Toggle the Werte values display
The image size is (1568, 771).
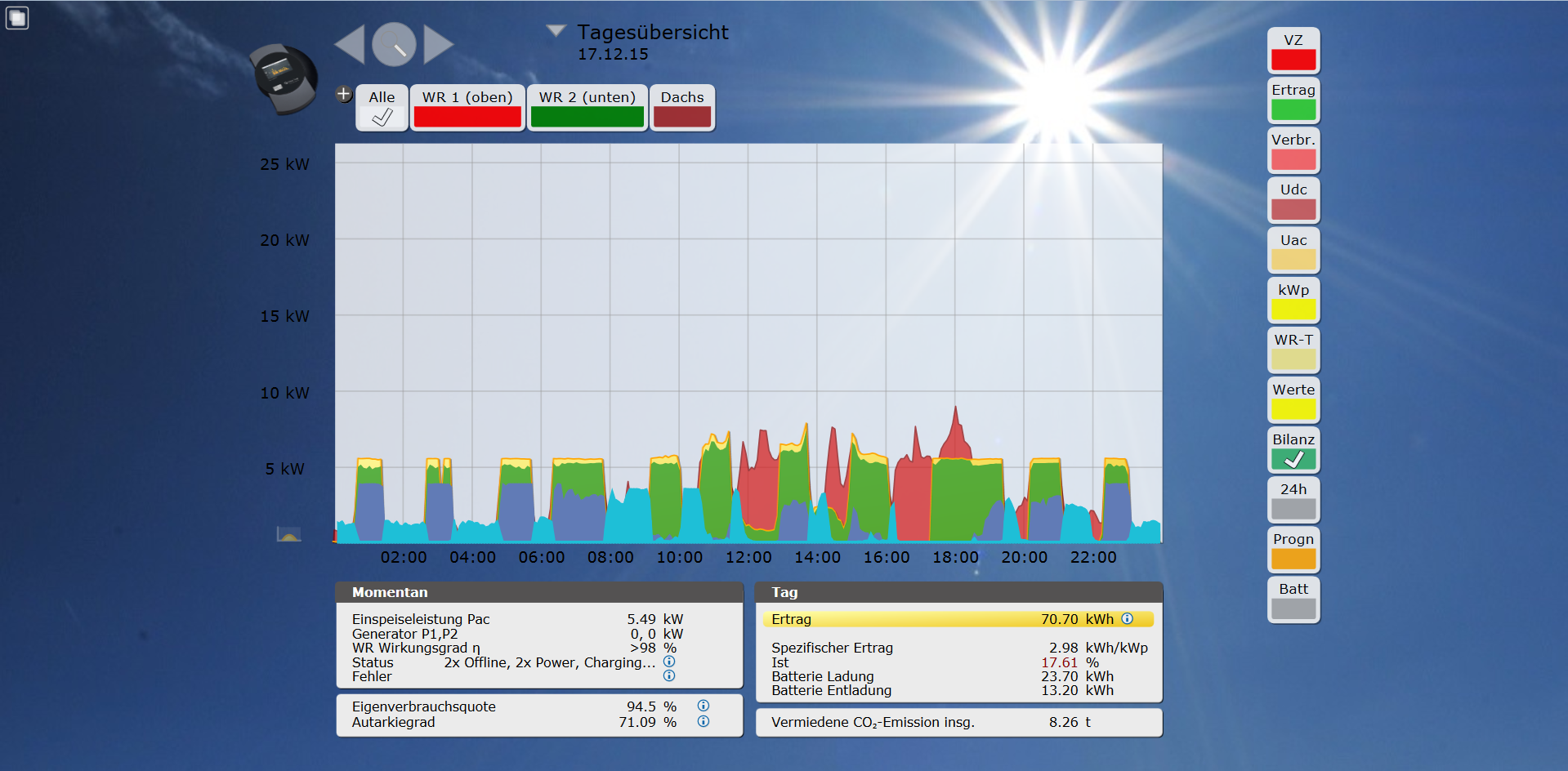[x=1293, y=400]
